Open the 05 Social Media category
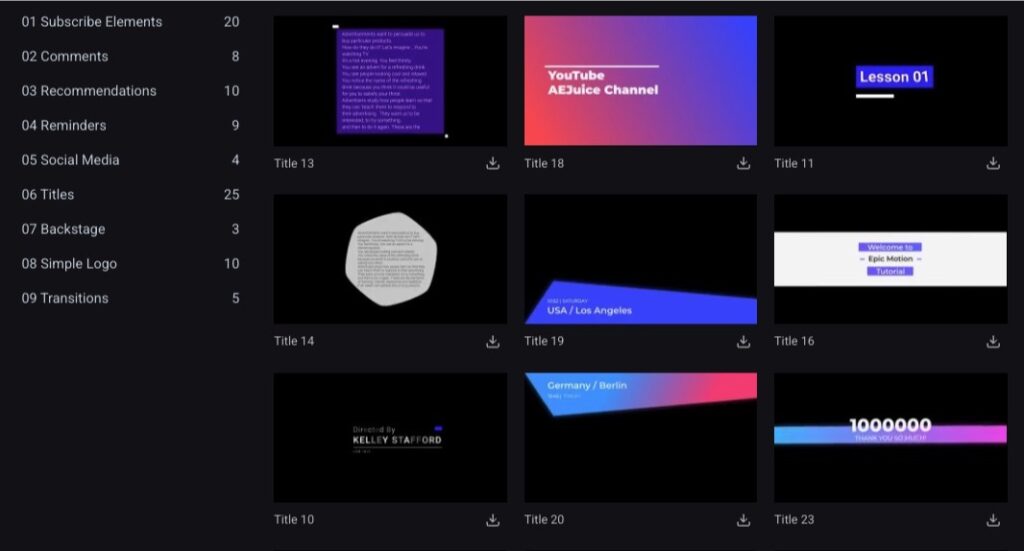This screenshot has width=1024, height=551. tap(70, 160)
